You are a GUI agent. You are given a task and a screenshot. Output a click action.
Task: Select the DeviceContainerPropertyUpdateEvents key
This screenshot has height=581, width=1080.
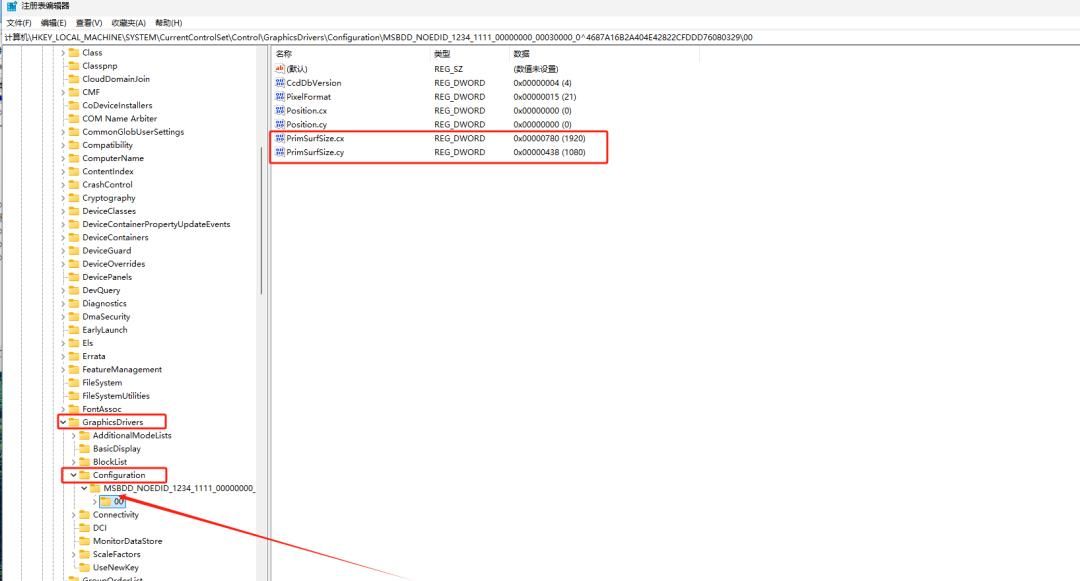[x=156, y=224]
